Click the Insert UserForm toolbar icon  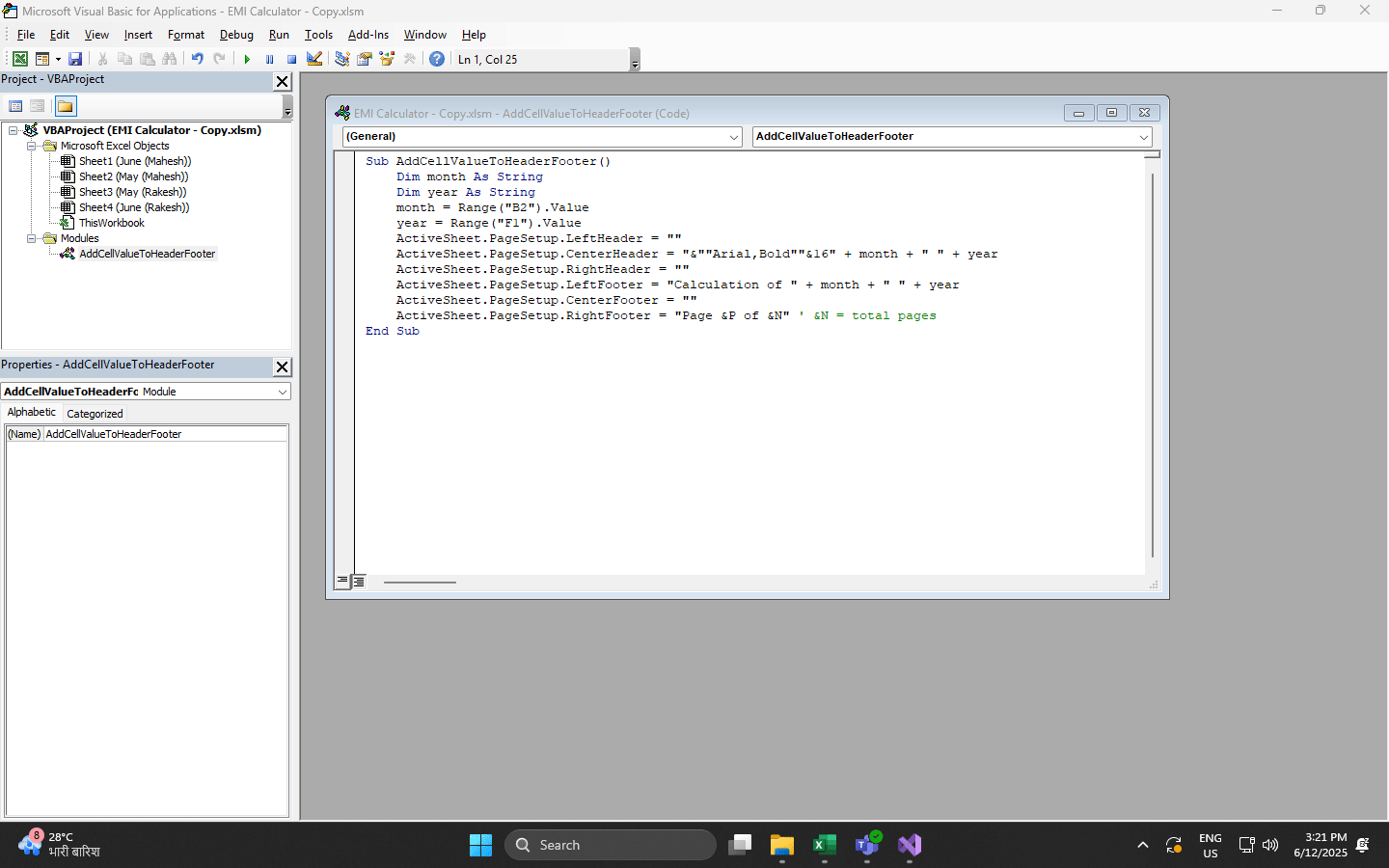(x=42, y=59)
